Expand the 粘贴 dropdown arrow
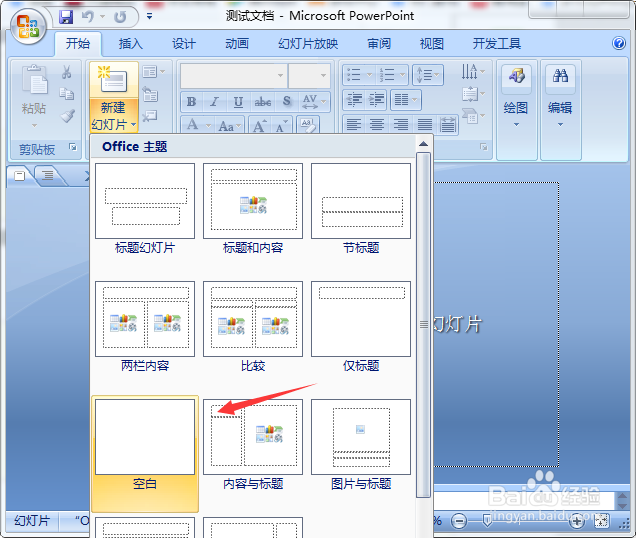This screenshot has width=636, height=538. click(x=34, y=126)
